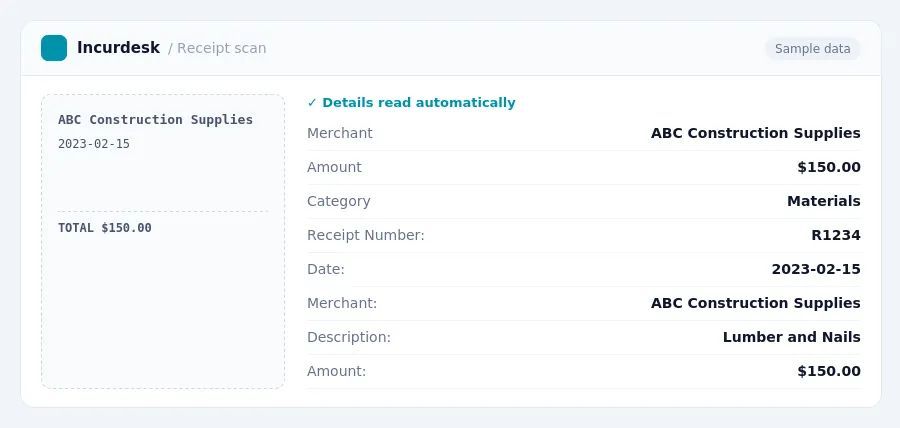
Task: Click the receipt preview merchant name text
Action: click(x=156, y=120)
